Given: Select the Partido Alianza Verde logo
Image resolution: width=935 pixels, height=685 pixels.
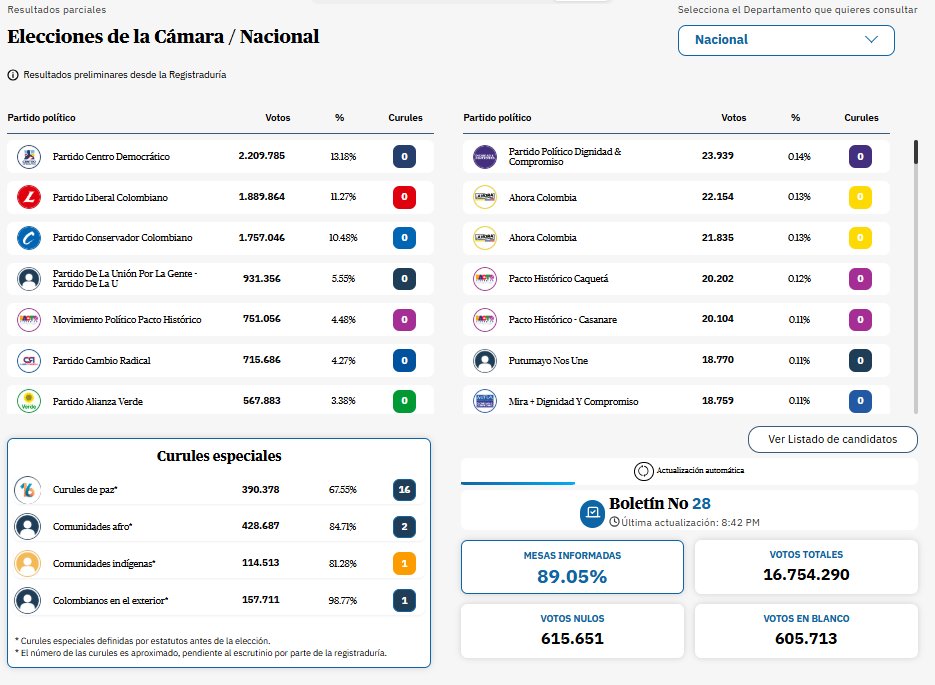Looking at the screenshot, I should [30, 400].
